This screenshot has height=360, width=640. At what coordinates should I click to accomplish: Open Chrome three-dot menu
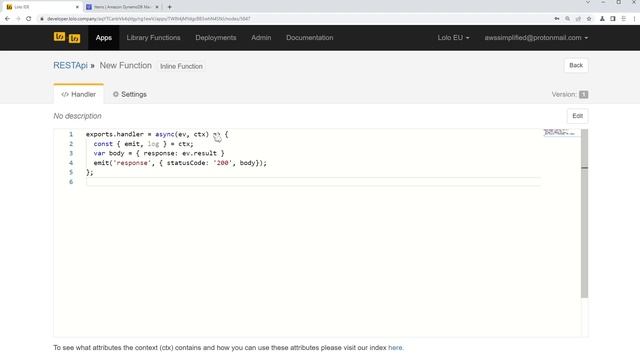634,19
